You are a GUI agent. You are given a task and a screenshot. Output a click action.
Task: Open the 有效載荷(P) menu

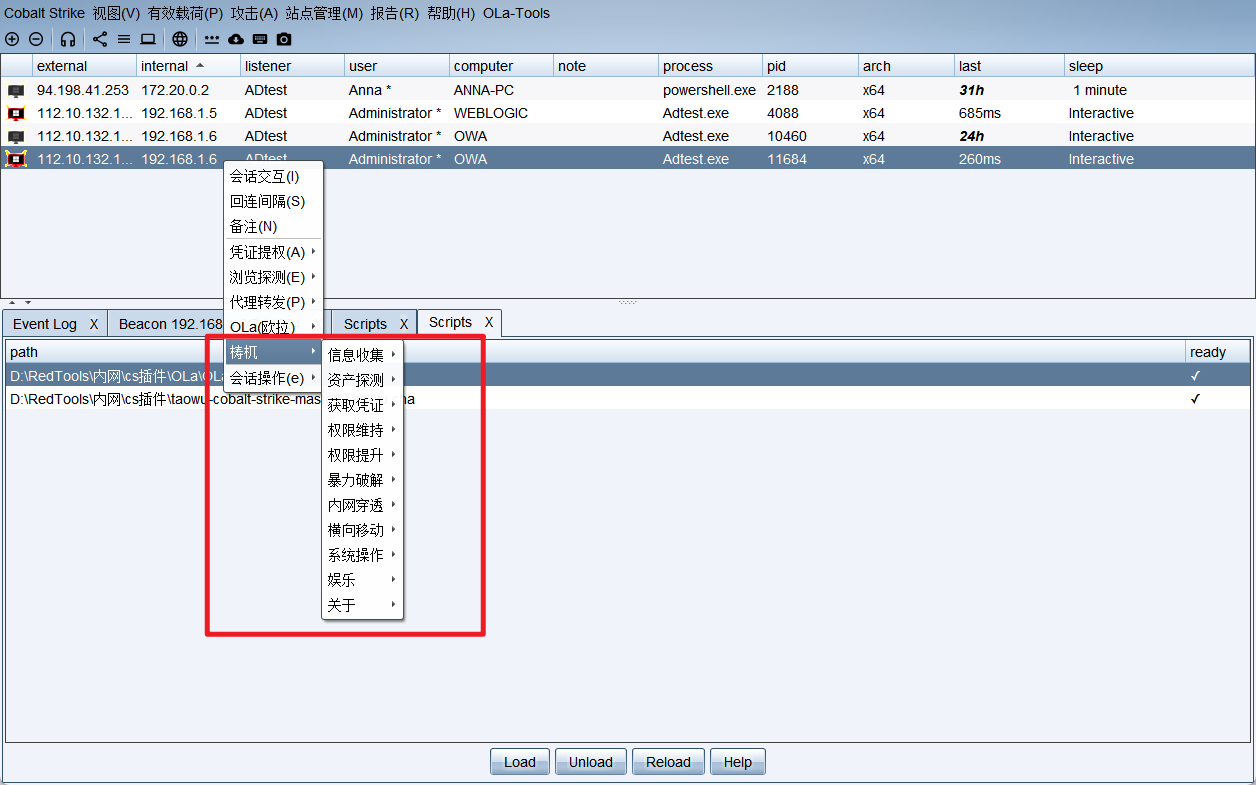tap(185, 13)
